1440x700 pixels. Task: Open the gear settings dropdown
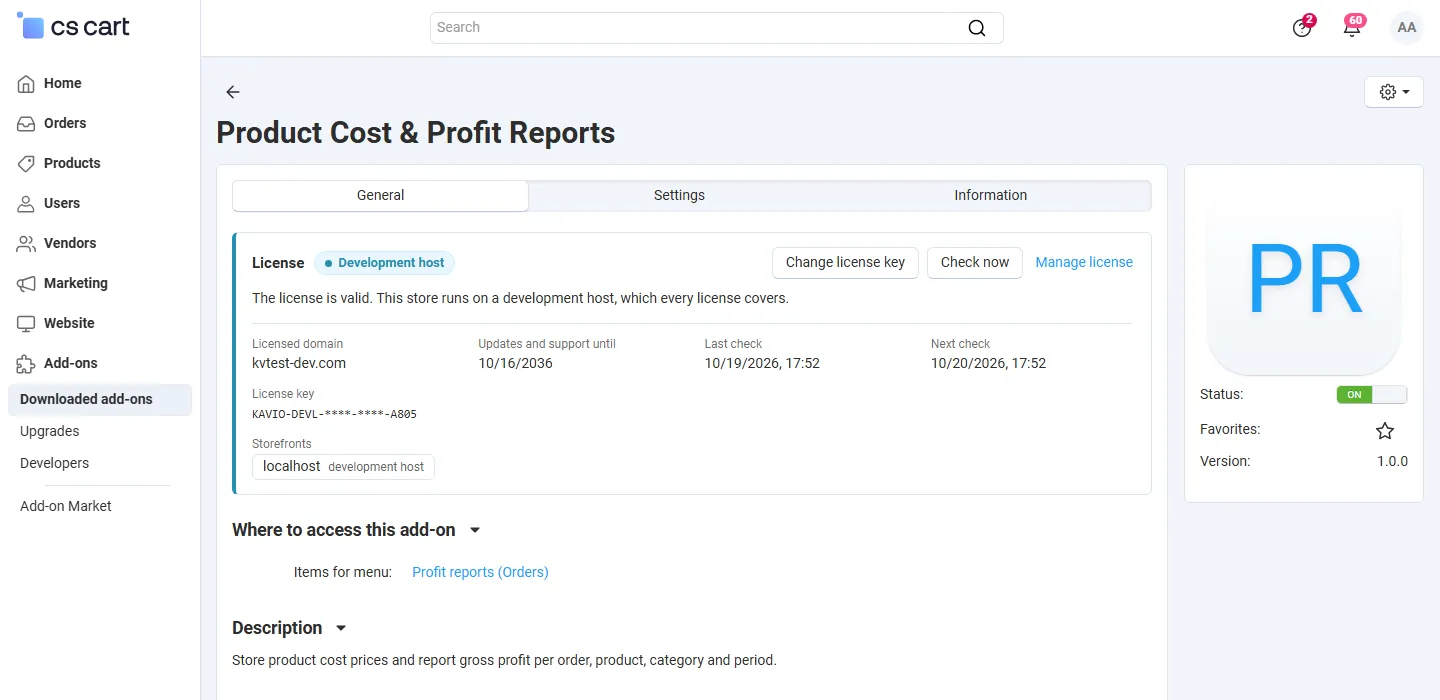click(x=1394, y=92)
